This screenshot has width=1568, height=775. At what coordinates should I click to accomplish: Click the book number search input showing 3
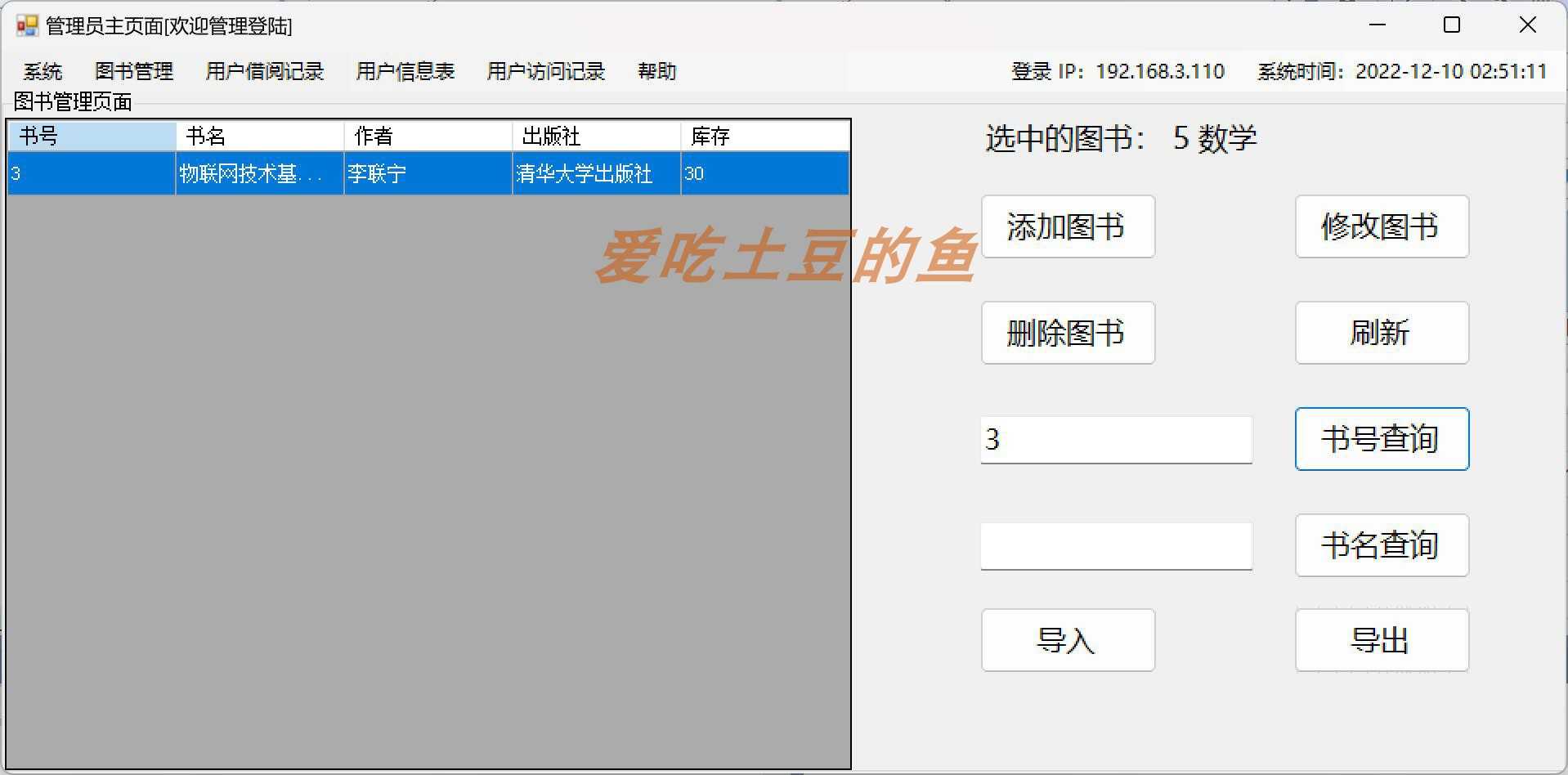tap(1115, 439)
